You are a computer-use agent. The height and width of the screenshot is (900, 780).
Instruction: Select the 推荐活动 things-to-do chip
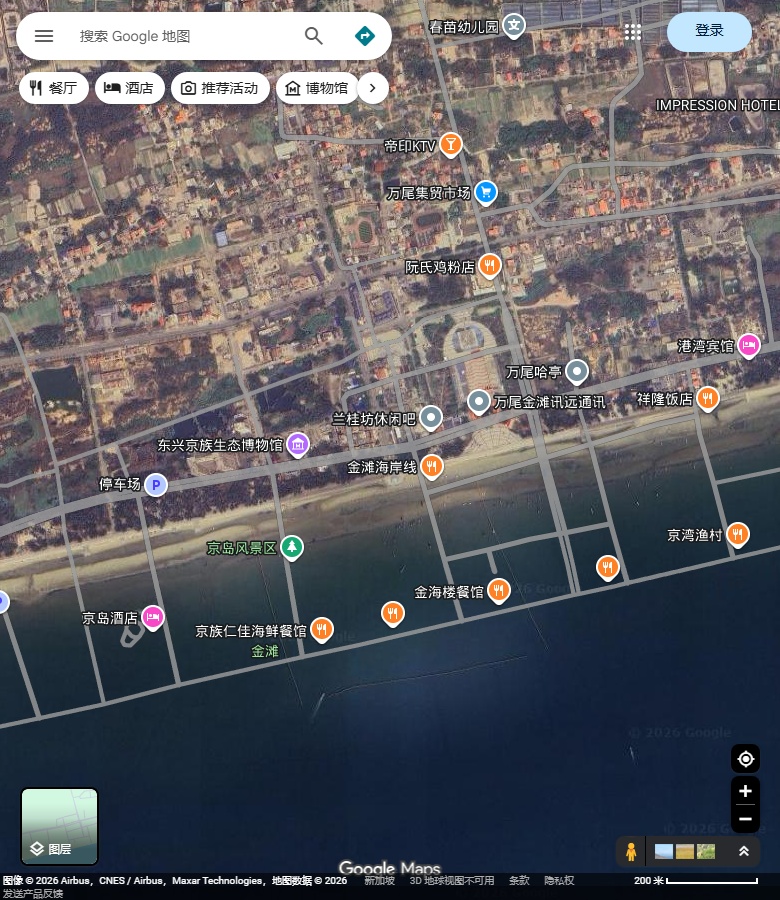[220, 88]
